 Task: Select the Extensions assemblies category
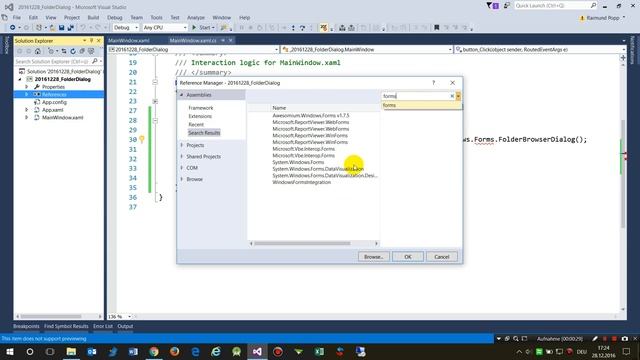tap(200, 116)
